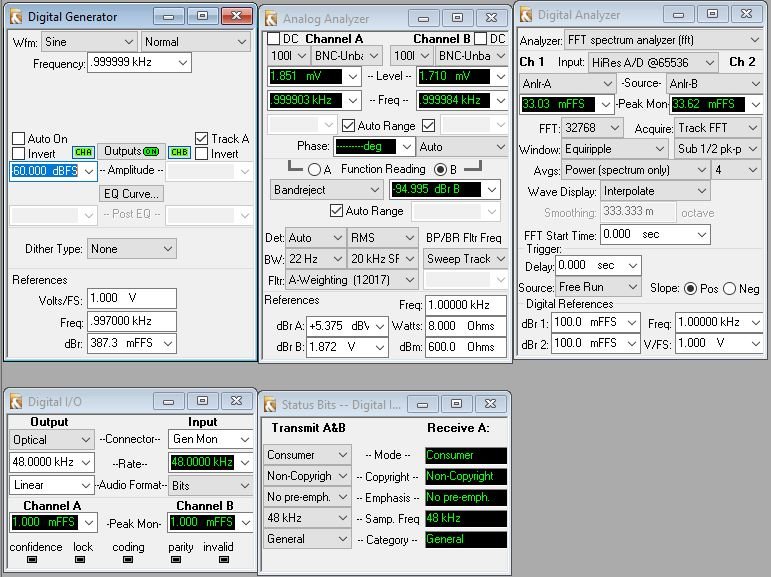Click the FFT Start Time field
The image size is (771, 577).
(x=655, y=234)
